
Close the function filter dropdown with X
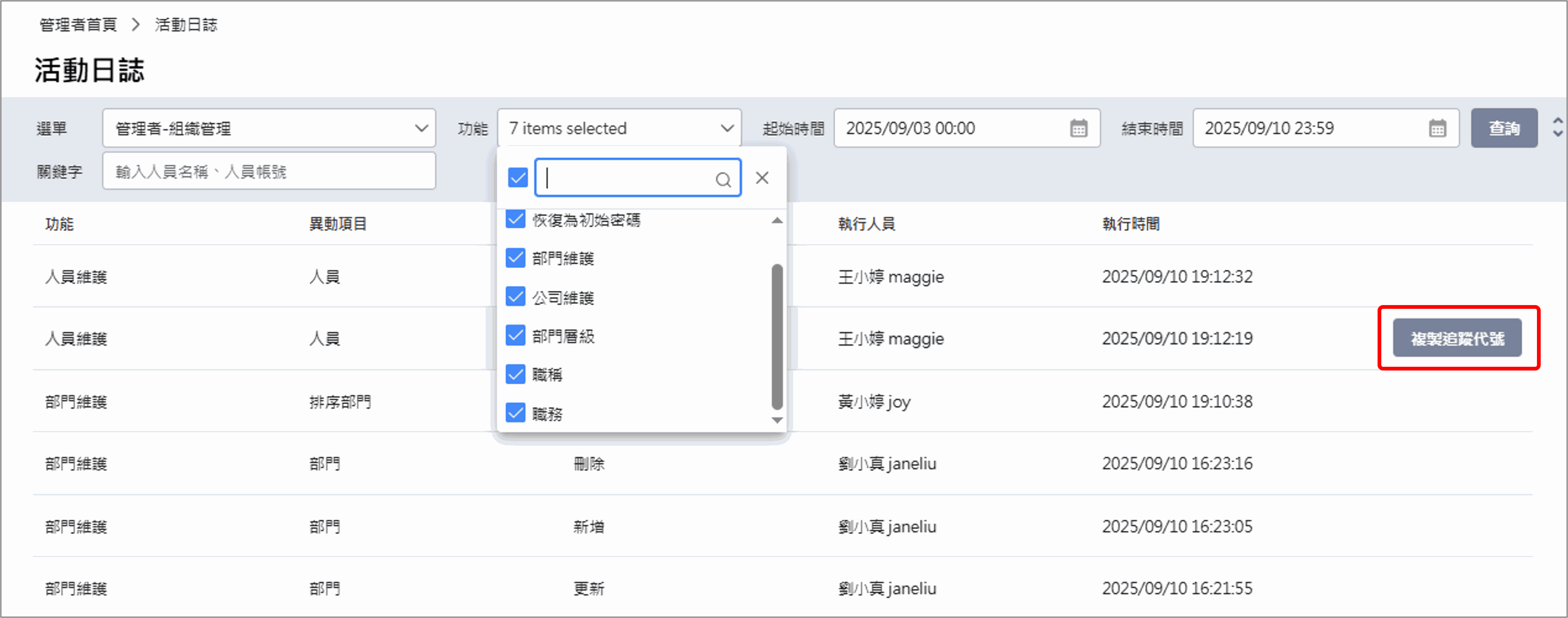click(x=761, y=178)
